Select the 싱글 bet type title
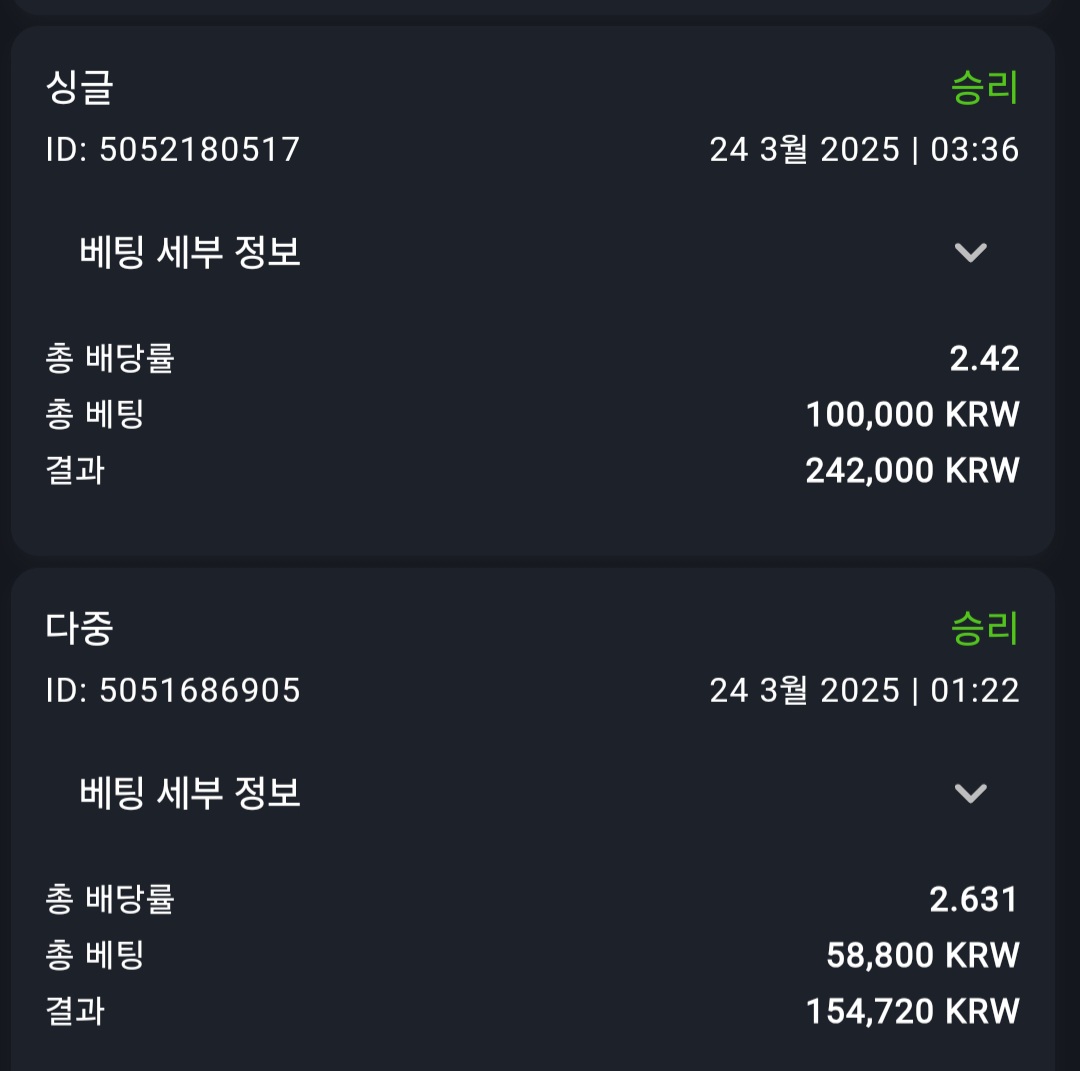Viewport: 1080px width, 1071px height. [x=80, y=88]
